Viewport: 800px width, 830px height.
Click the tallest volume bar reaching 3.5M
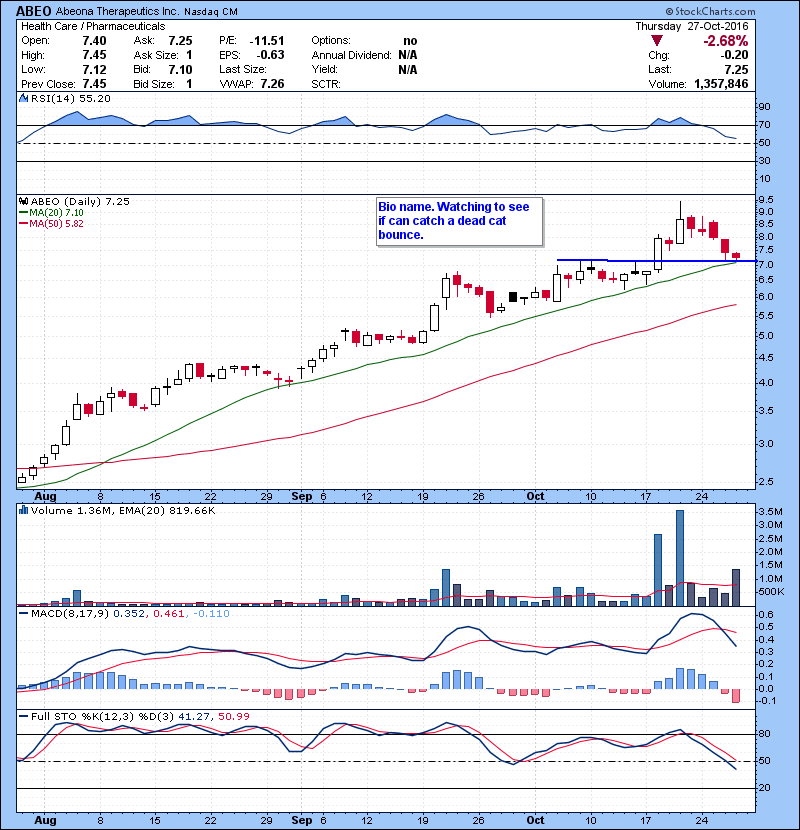coord(680,558)
